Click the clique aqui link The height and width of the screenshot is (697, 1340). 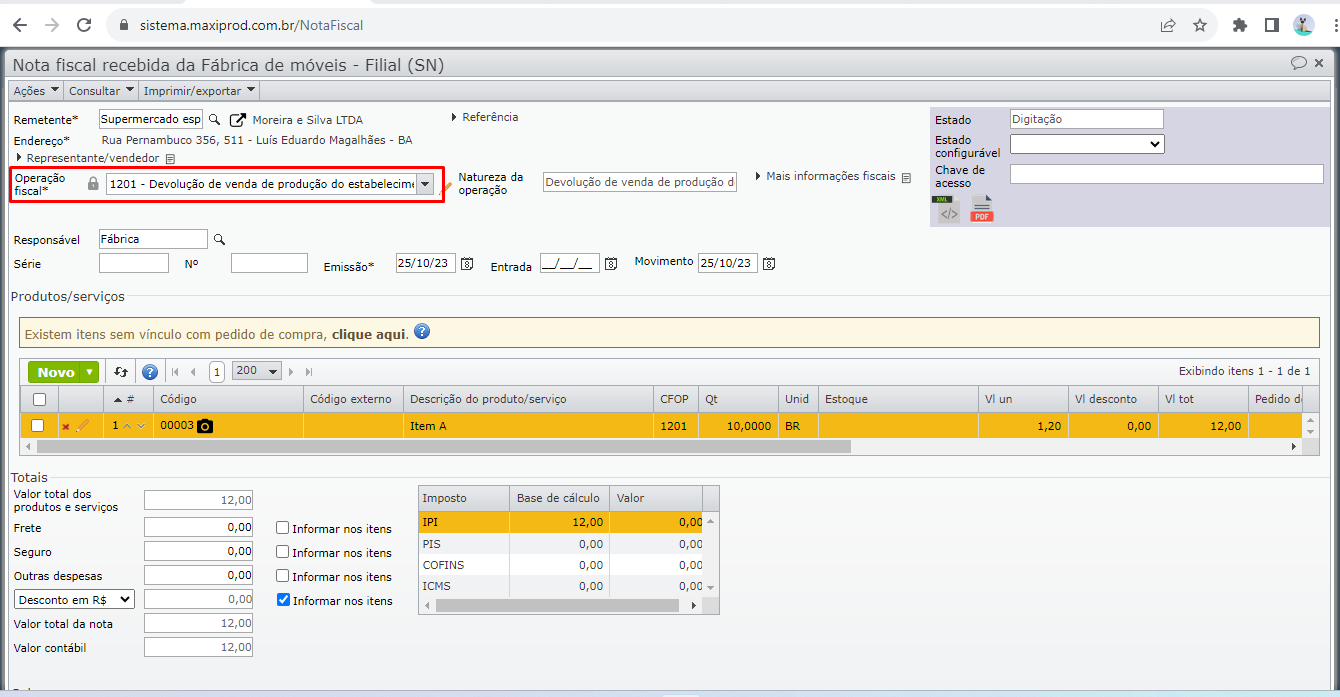click(370, 334)
